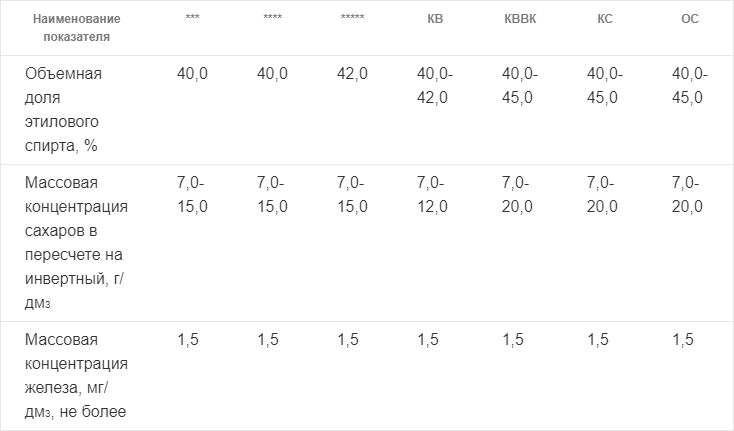Select the four-star **** column header
The width and height of the screenshot is (734, 431).
(x=272, y=18)
